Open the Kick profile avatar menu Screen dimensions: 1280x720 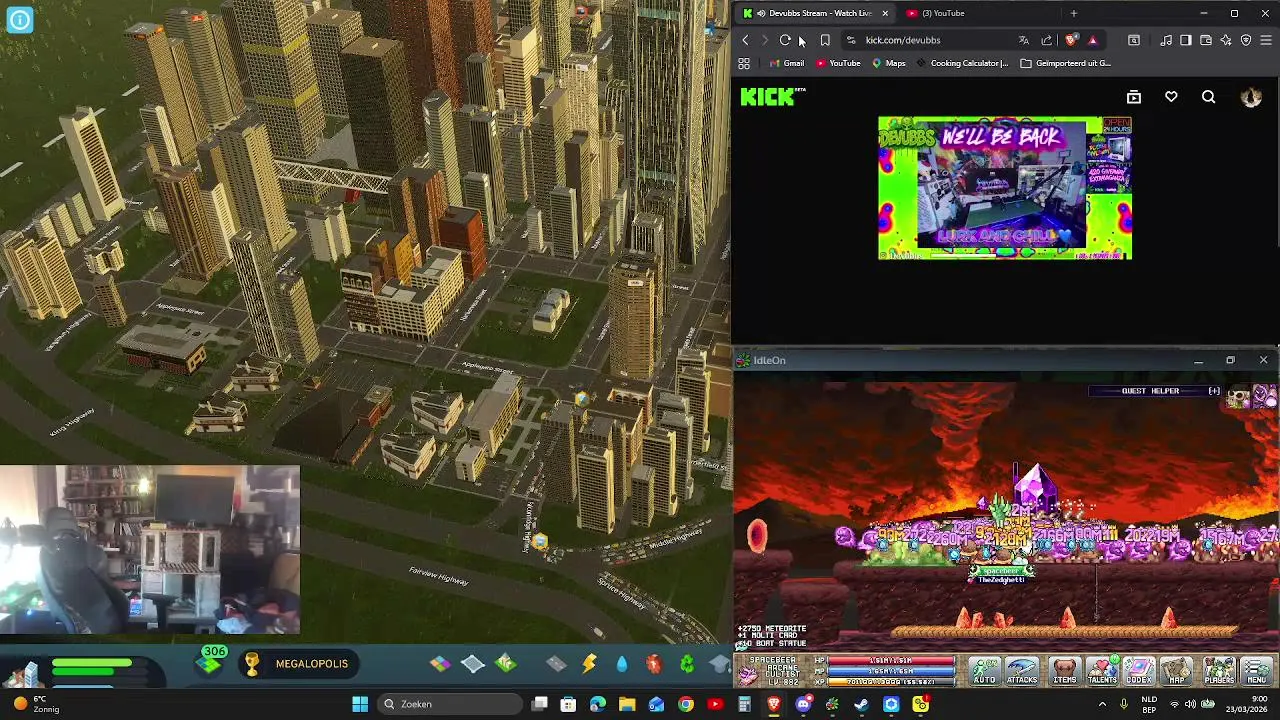[1251, 97]
